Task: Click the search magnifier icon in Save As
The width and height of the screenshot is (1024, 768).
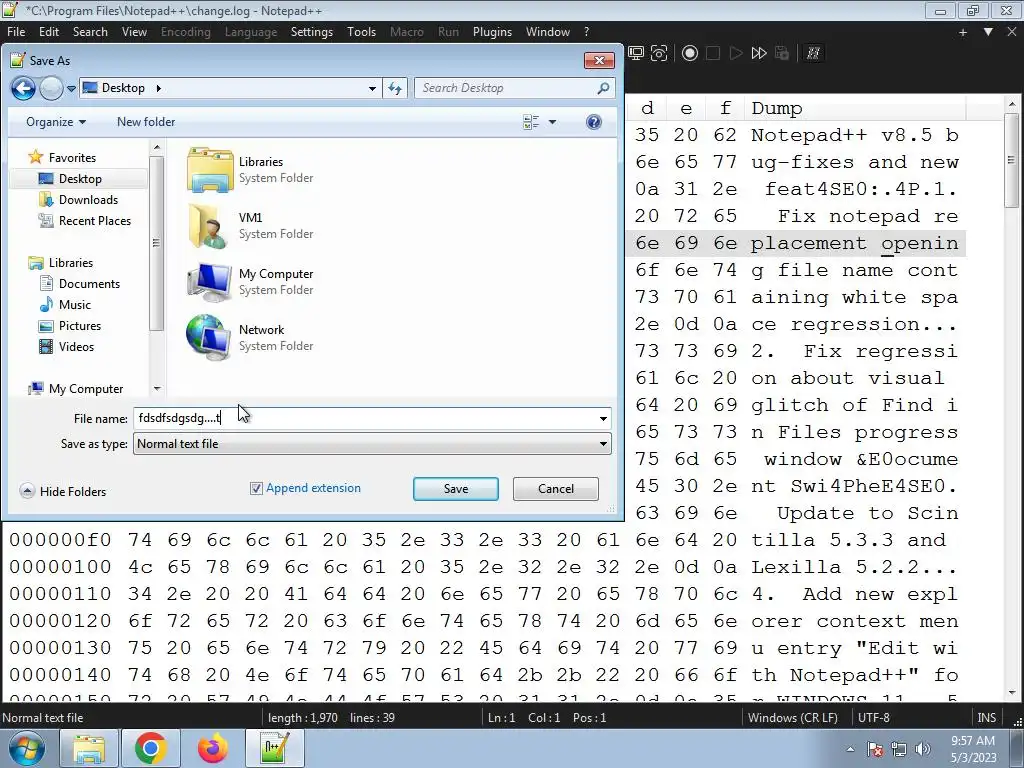Action: [603, 88]
